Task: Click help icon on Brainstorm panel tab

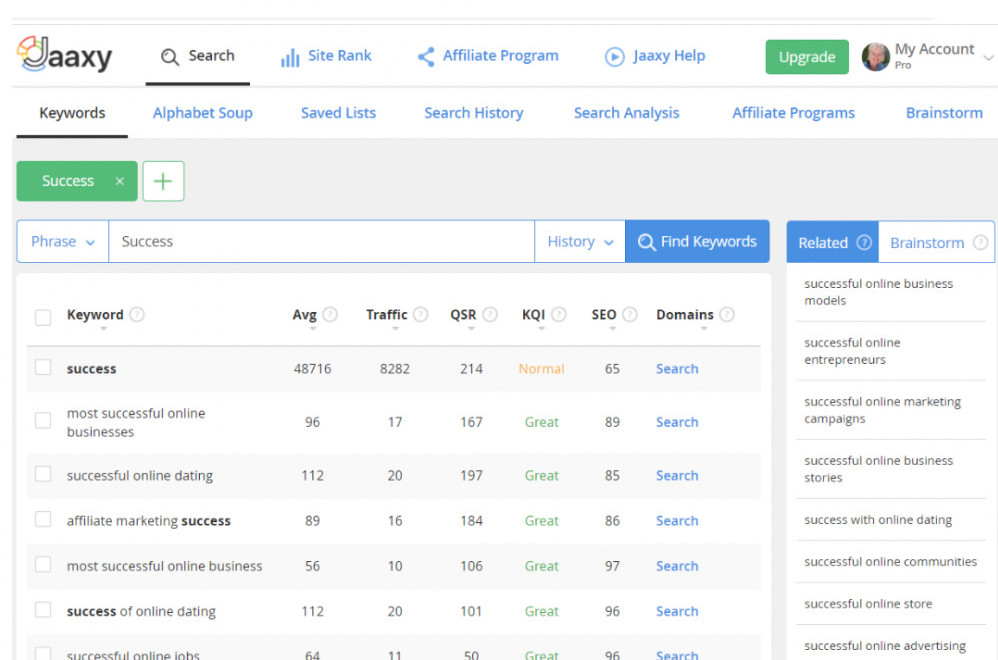Action: [980, 242]
